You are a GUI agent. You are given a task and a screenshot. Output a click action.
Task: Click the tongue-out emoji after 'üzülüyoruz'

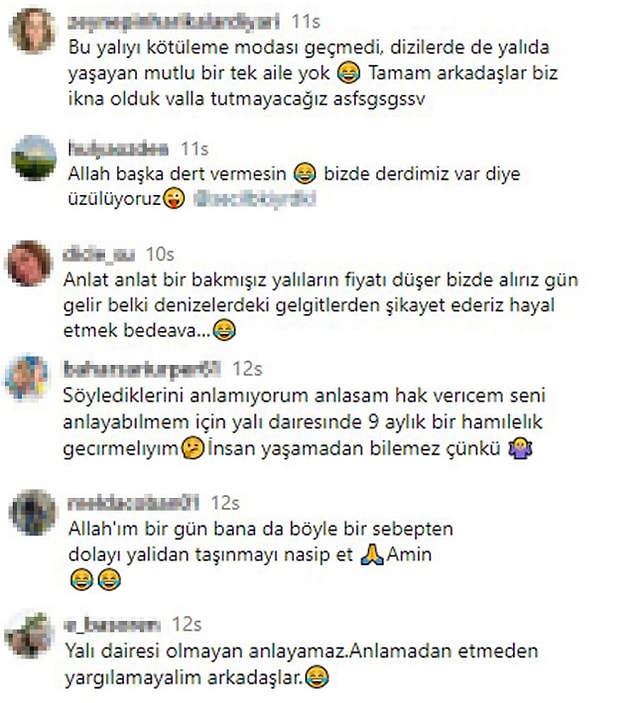click(x=174, y=199)
